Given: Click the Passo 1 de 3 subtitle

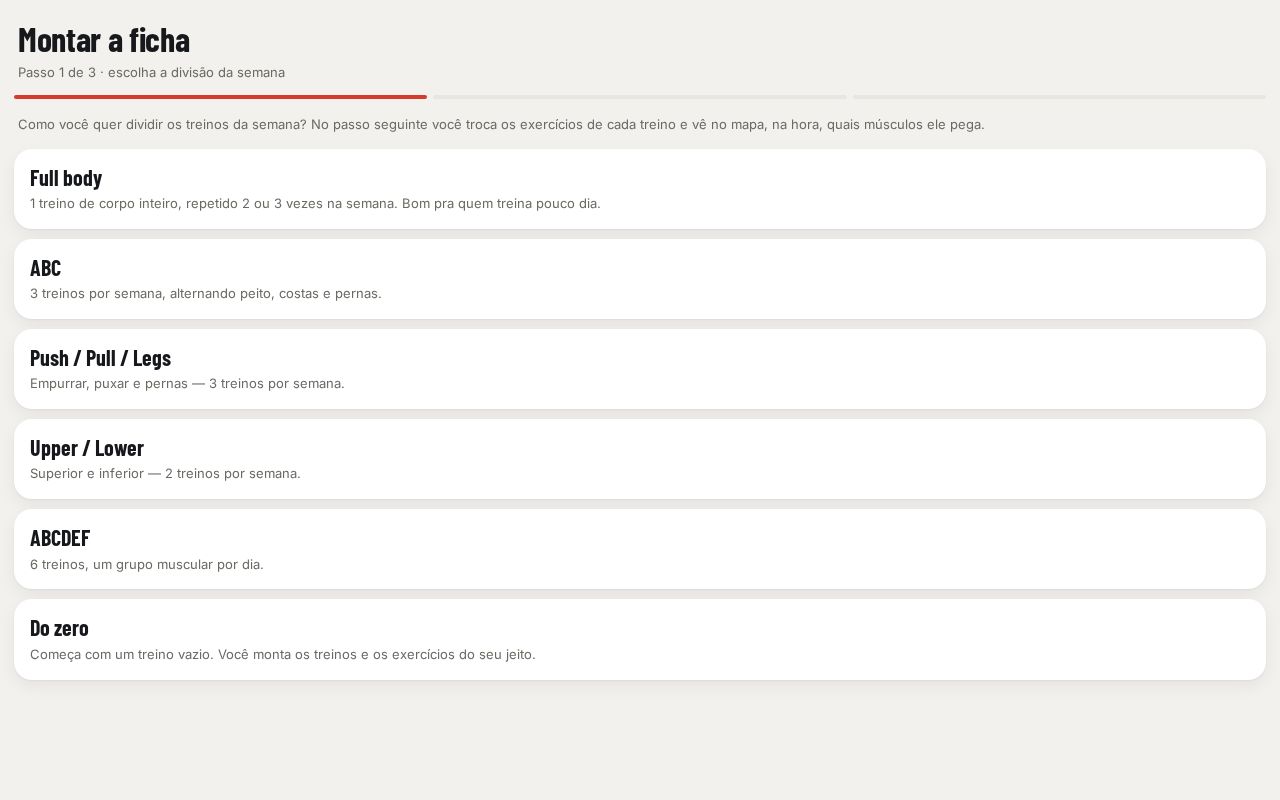Looking at the screenshot, I should [151, 72].
